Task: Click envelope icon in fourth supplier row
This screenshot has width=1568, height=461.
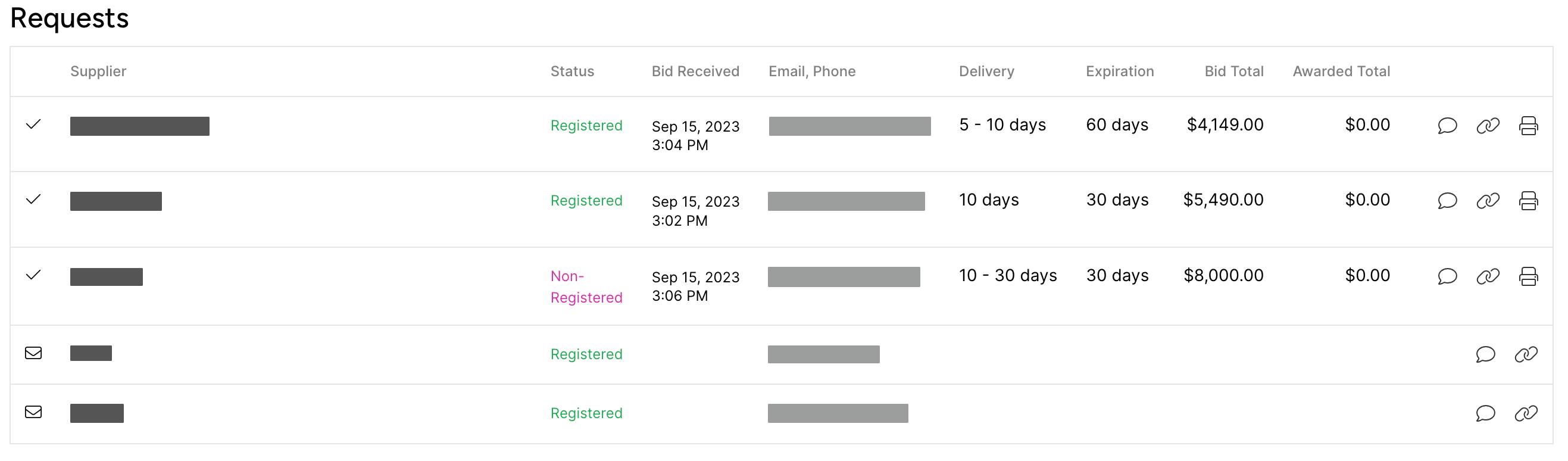Action: click(x=33, y=353)
